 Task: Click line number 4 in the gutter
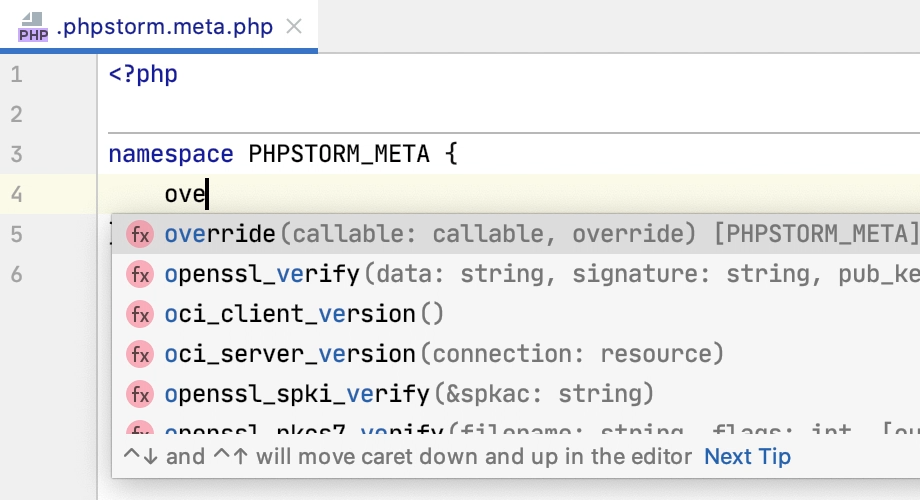[x=17, y=195]
